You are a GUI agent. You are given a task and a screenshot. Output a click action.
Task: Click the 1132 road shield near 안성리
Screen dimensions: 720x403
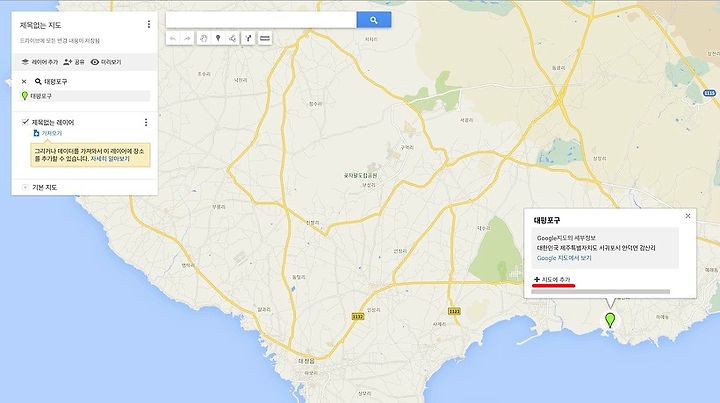tap(358, 317)
